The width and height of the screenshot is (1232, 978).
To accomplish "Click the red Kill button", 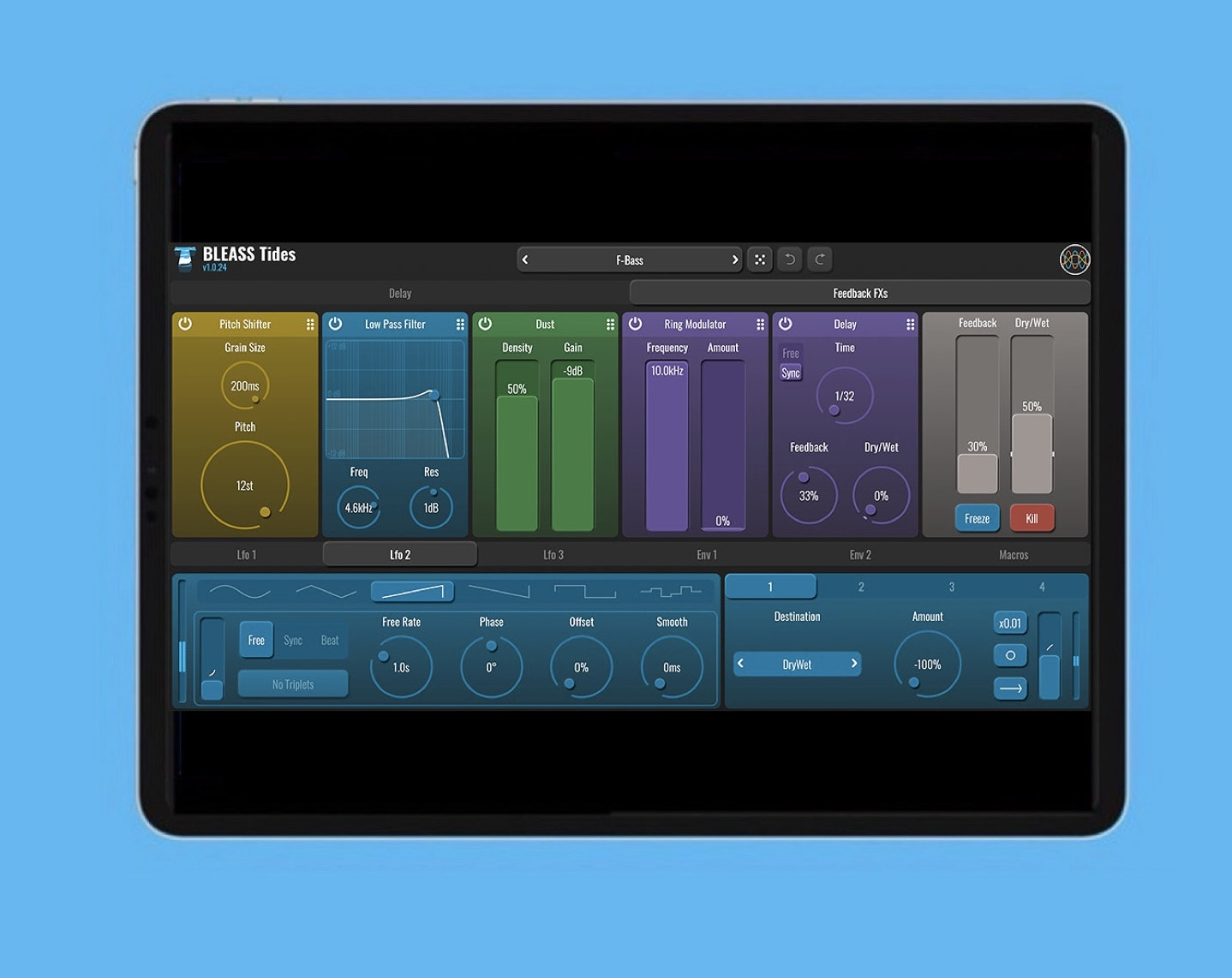I will (x=1032, y=518).
